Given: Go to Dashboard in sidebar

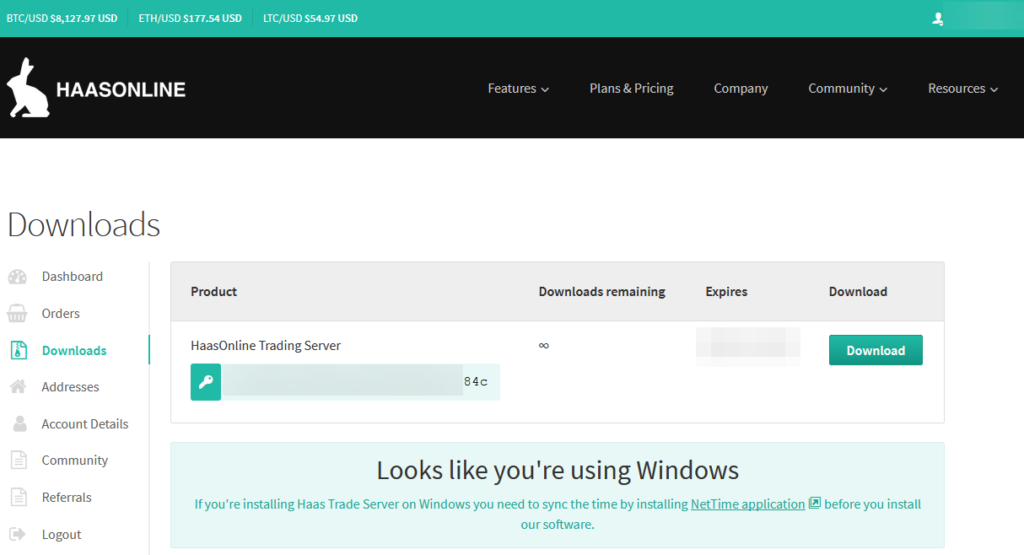Looking at the screenshot, I should pyautogui.click(x=72, y=277).
